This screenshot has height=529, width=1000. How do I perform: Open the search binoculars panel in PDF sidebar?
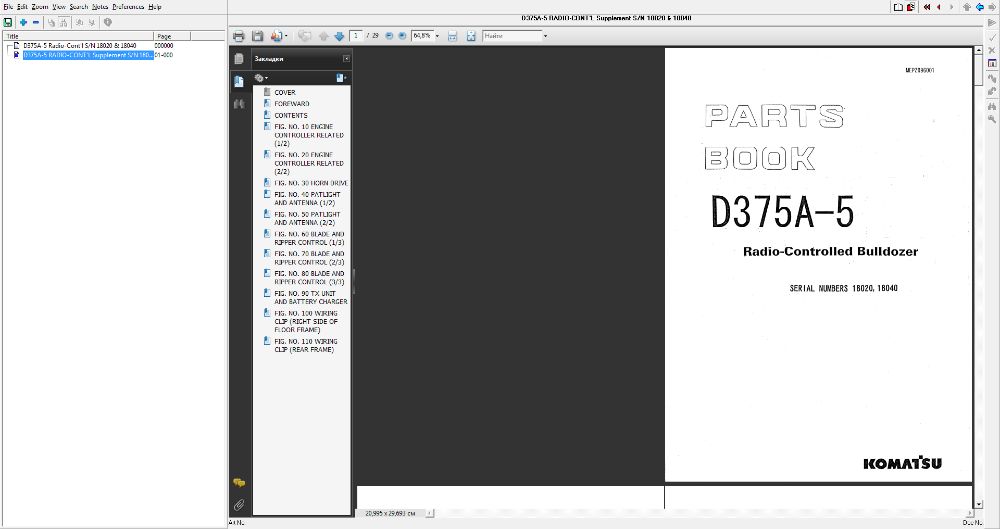[239, 103]
